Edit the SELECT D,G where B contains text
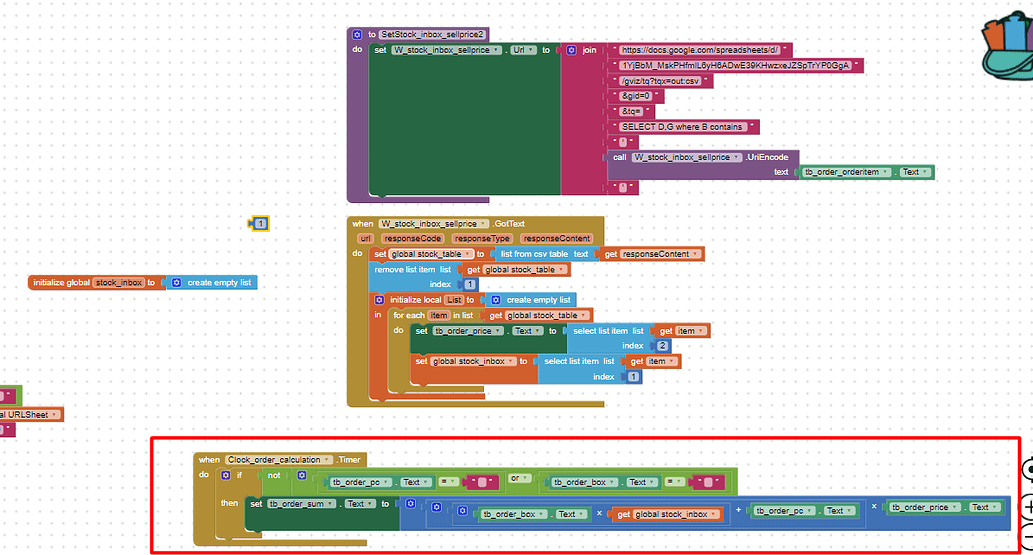This screenshot has height=555, width=1033. pyautogui.click(x=682, y=127)
